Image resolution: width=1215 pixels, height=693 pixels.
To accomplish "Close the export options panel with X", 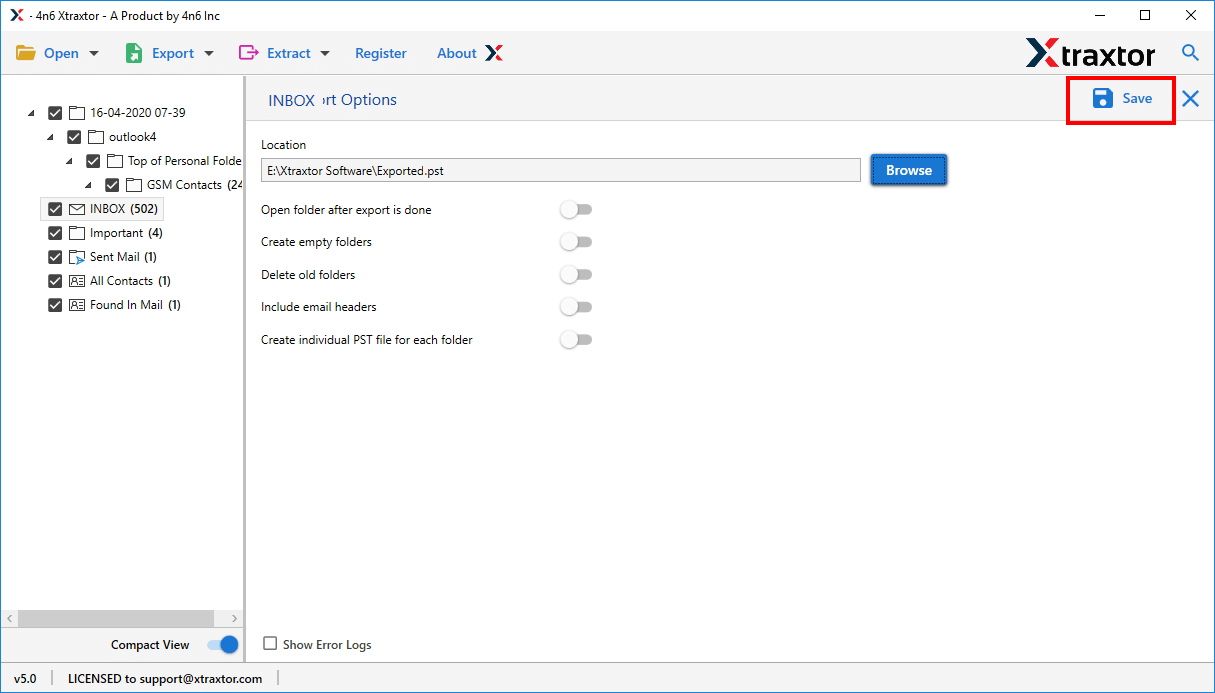I will 1190,98.
